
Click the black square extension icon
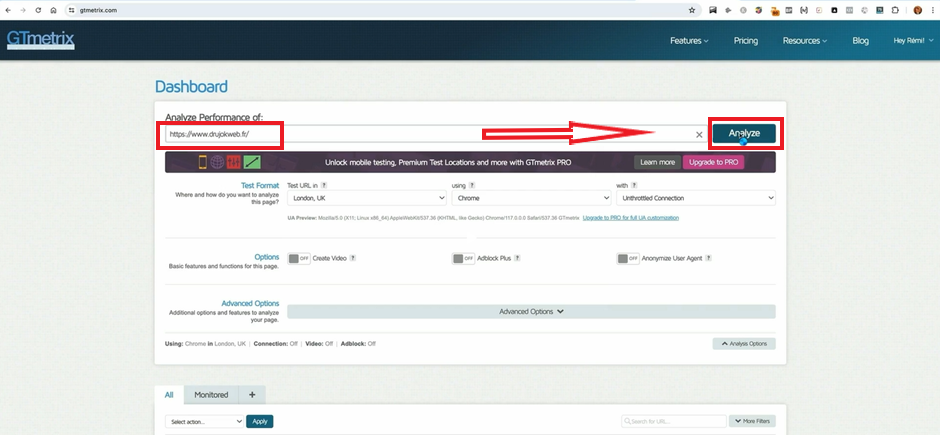coord(834,10)
